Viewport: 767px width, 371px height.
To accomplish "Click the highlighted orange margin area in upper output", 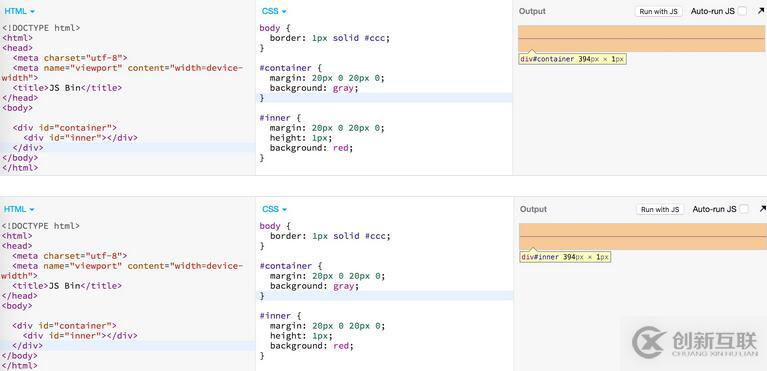I will point(641,39).
